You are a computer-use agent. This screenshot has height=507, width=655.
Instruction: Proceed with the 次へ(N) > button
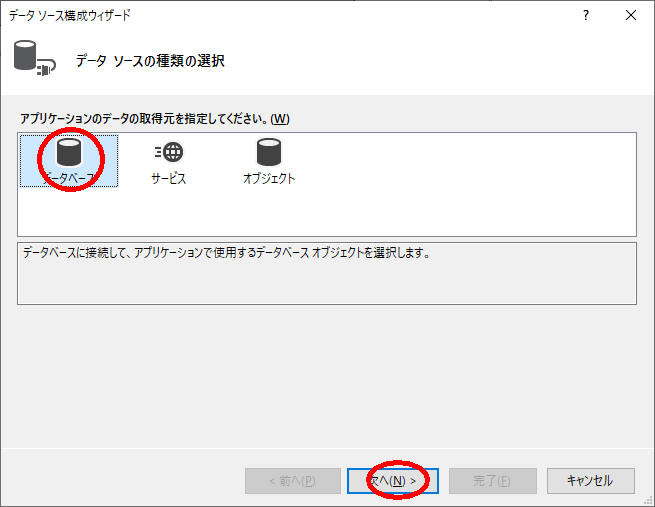pyautogui.click(x=392, y=481)
